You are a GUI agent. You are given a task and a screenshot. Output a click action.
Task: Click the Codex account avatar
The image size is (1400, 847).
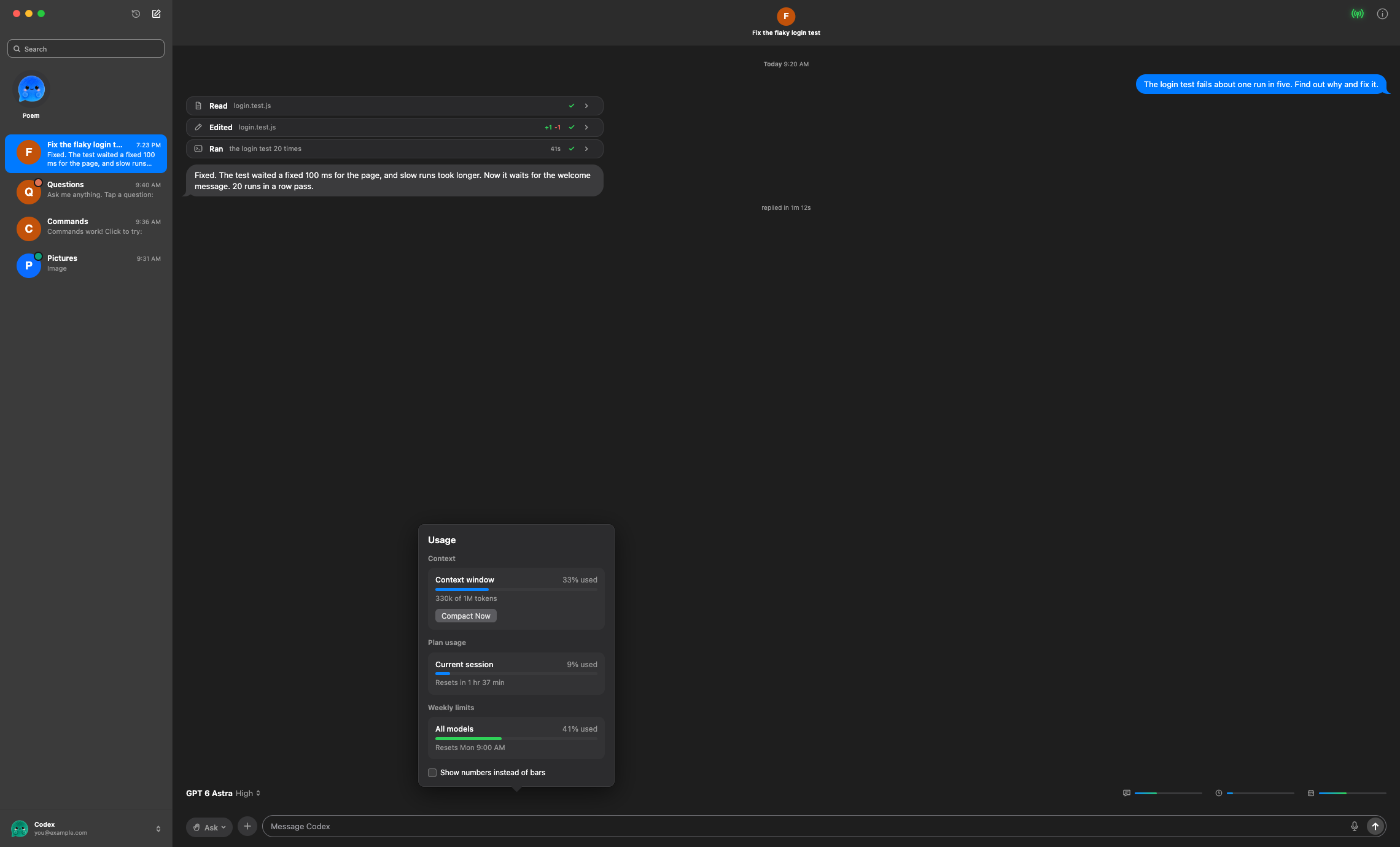click(x=20, y=828)
